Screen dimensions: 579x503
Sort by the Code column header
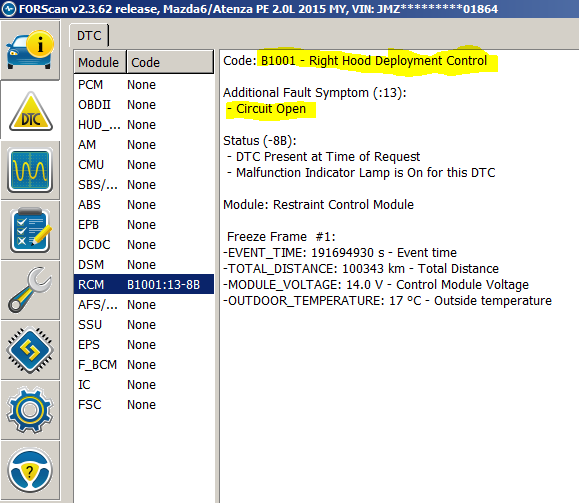[170, 62]
